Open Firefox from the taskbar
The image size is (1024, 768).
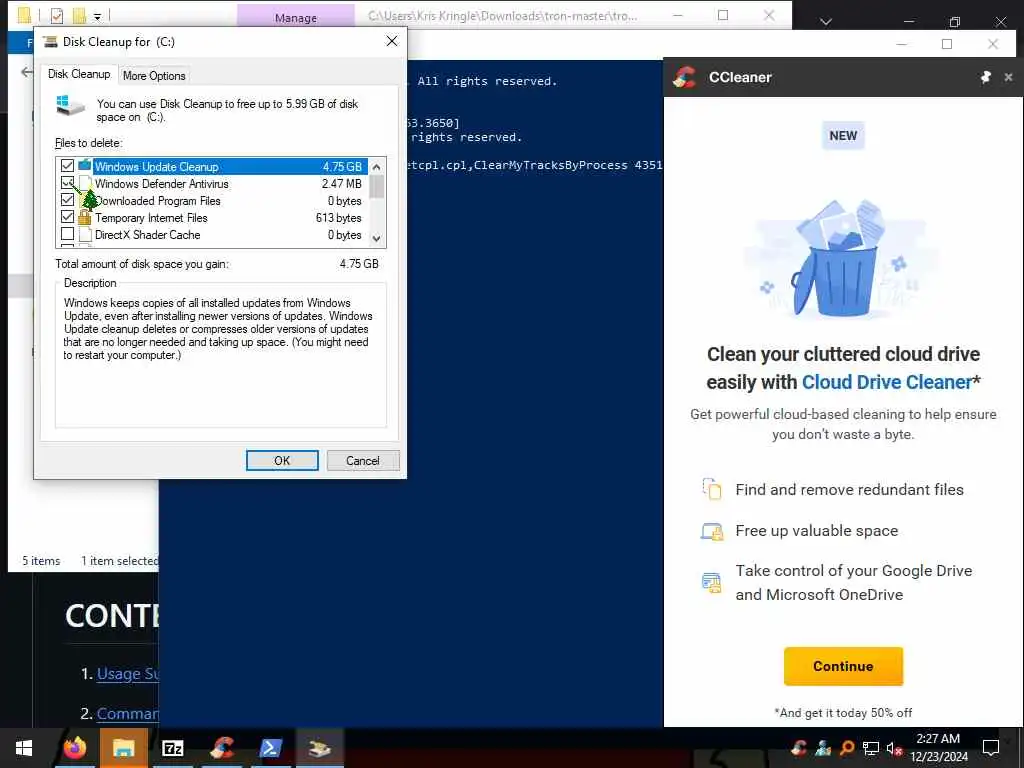[74, 748]
